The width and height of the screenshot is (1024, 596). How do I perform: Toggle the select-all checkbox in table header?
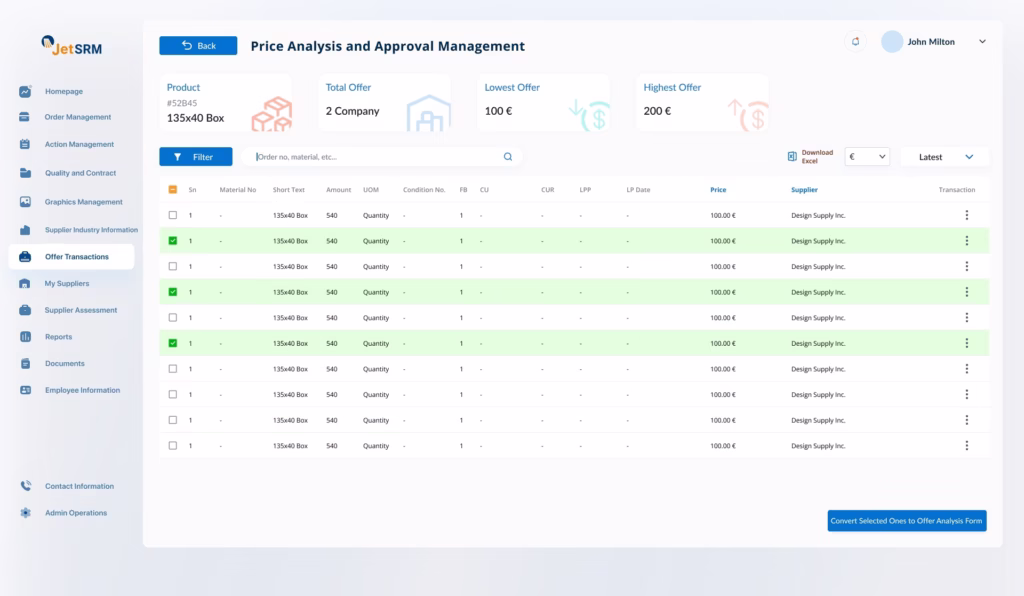tap(172, 189)
